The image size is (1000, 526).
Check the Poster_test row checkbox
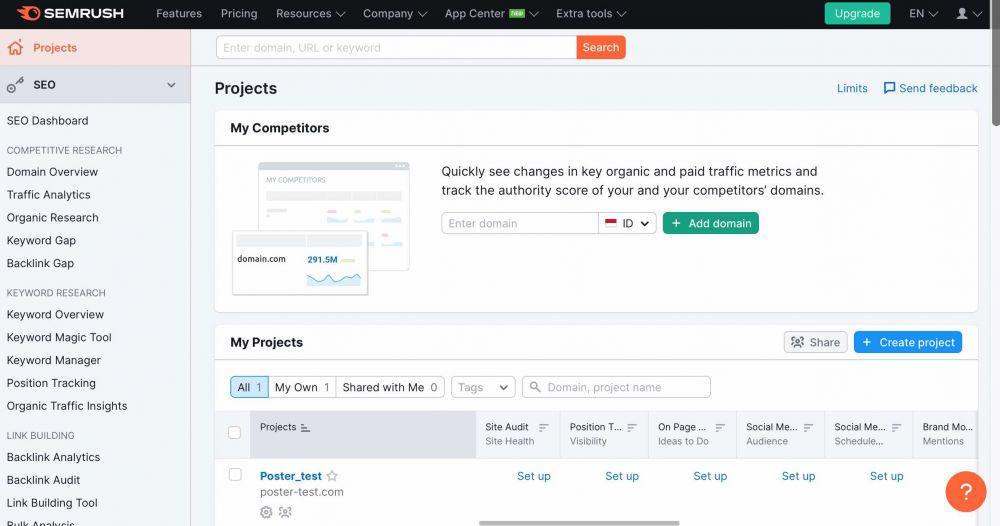pyautogui.click(x=235, y=474)
